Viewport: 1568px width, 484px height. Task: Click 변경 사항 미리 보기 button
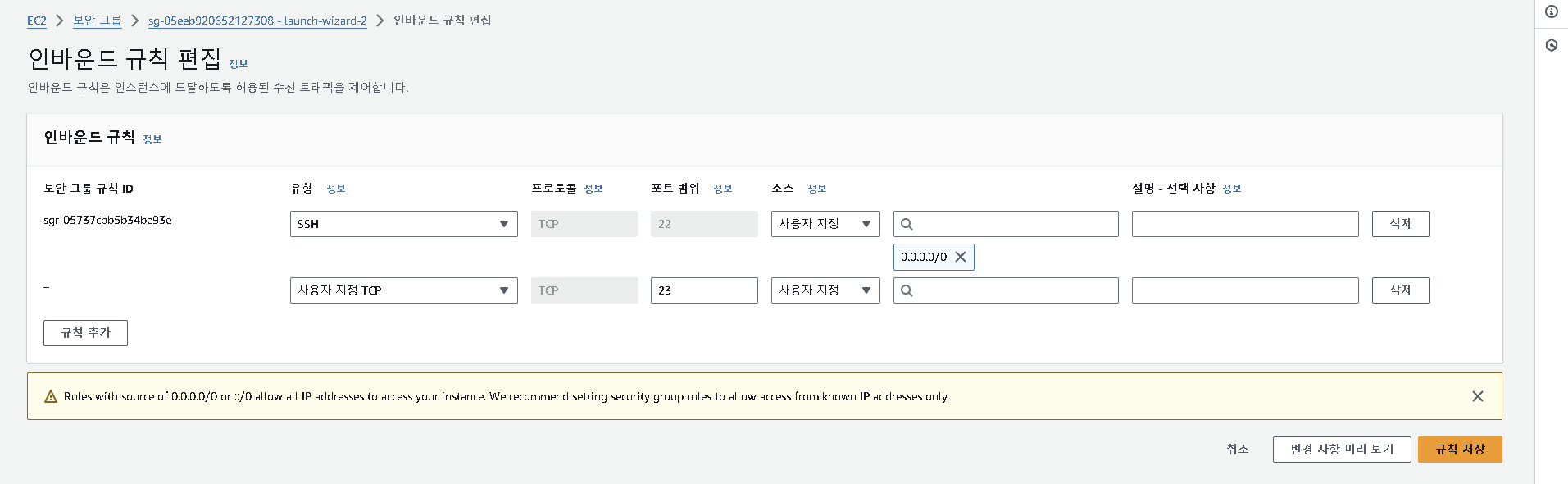(x=1342, y=450)
